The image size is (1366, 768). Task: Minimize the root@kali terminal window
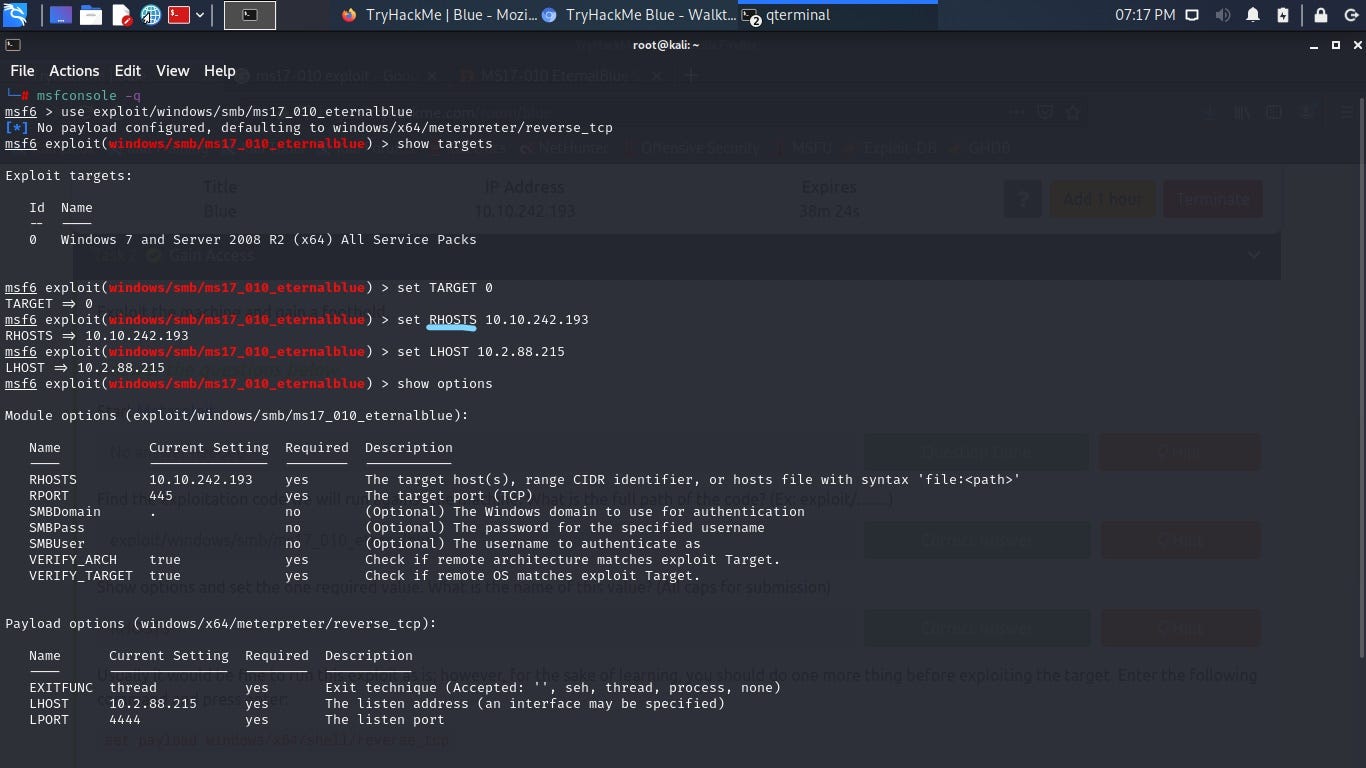[x=1316, y=45]
